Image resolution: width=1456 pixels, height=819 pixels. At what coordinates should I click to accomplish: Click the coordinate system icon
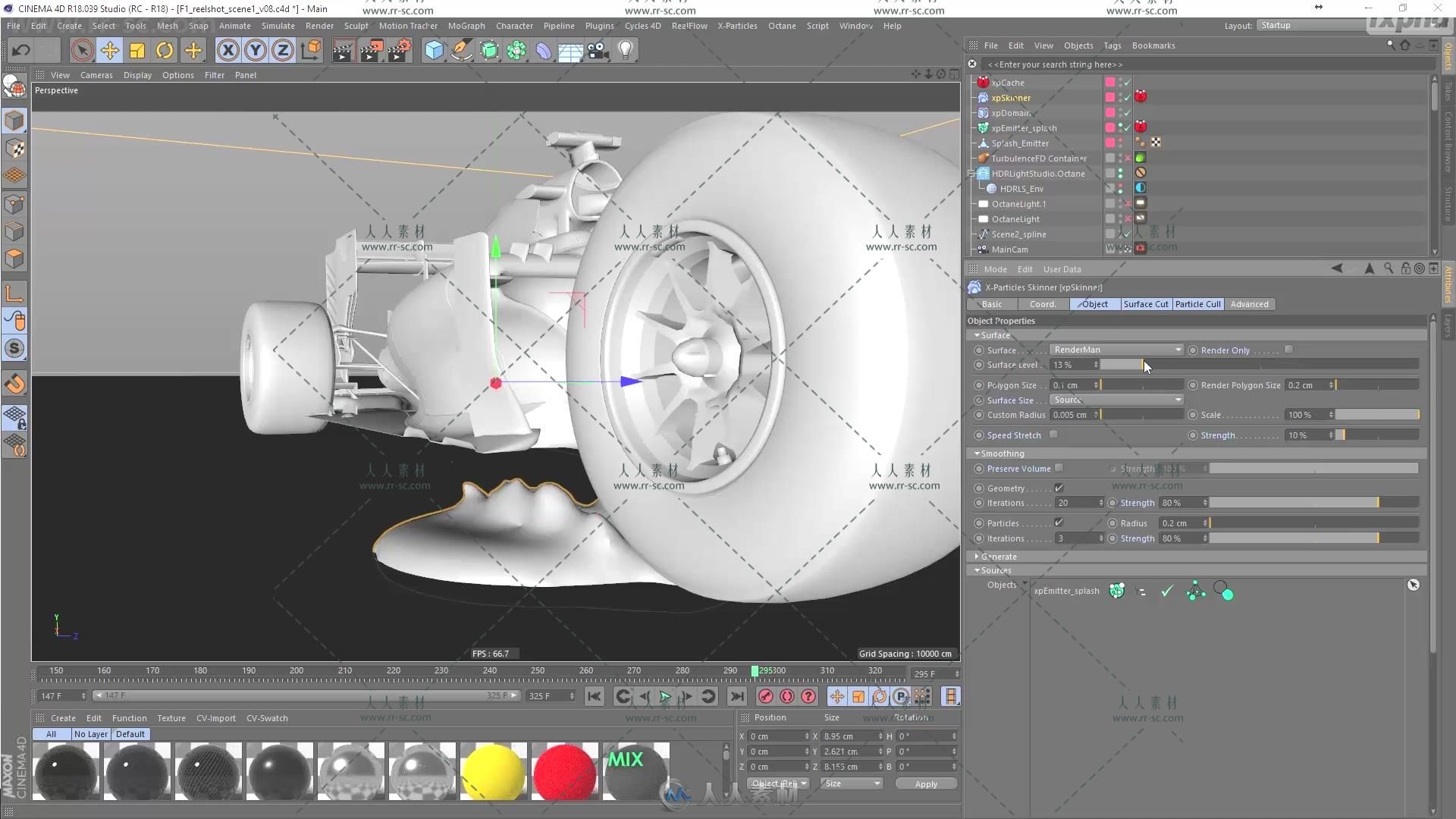point(311,51)
